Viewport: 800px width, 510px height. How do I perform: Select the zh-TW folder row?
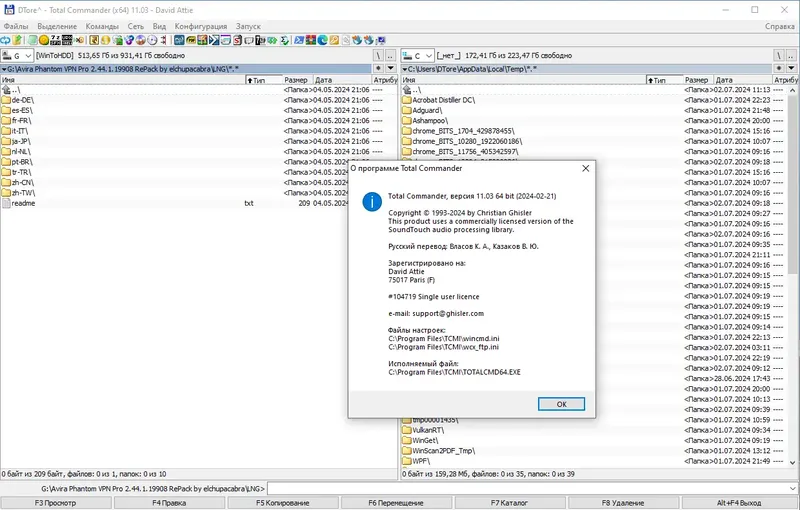point(199,193)
